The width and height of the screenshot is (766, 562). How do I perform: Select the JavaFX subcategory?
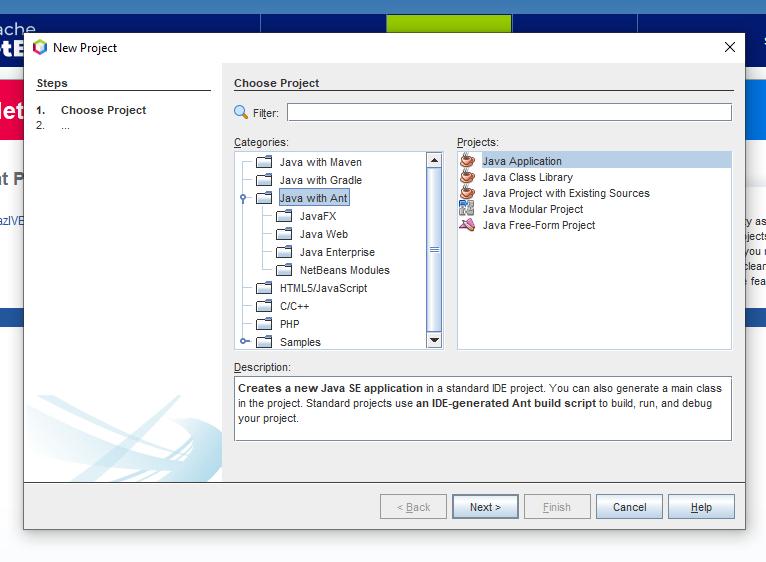coord(318,216)
